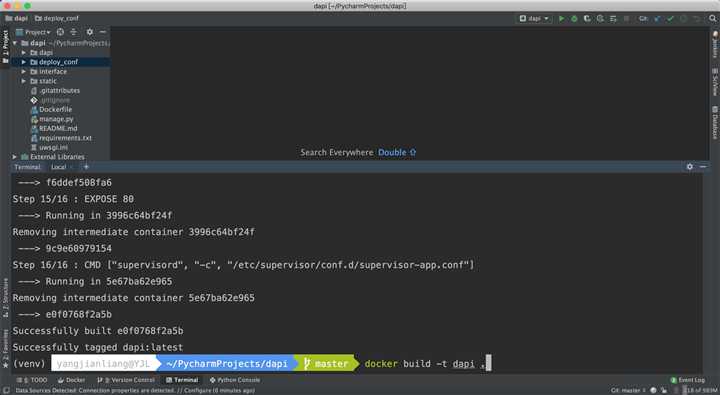The image size is (720, 395).
Task: Toggle tool window bars icon bottom-left corner
Action: coord(6,390)
